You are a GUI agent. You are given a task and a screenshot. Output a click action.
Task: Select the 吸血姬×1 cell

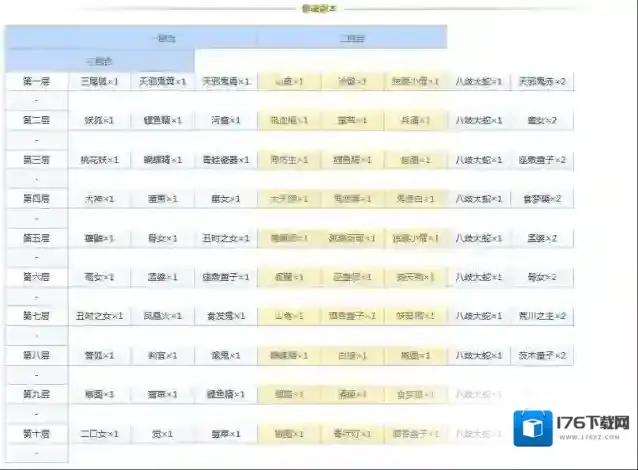289,120
